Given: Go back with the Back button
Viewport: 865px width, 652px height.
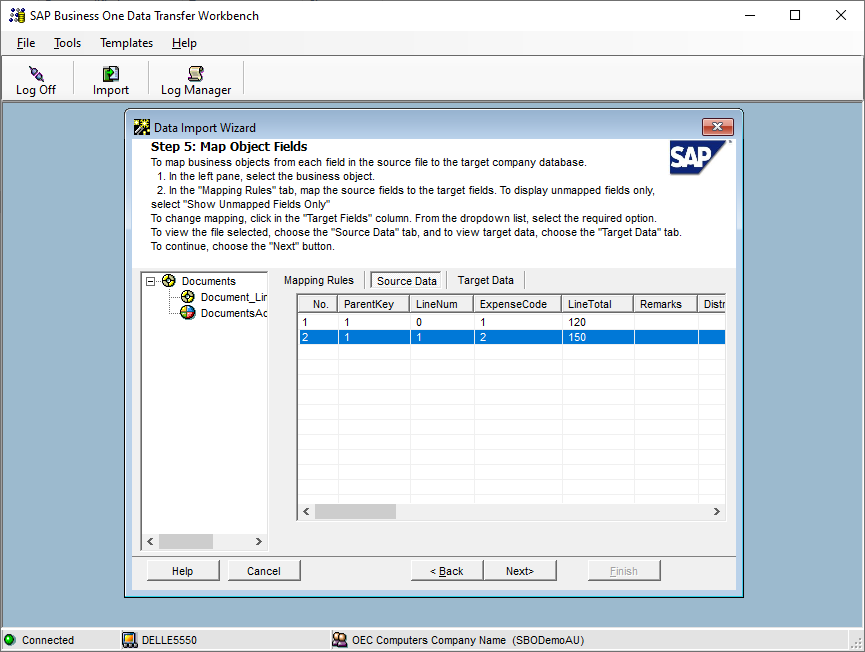Looking at the screenshot, I should [447, 571].
